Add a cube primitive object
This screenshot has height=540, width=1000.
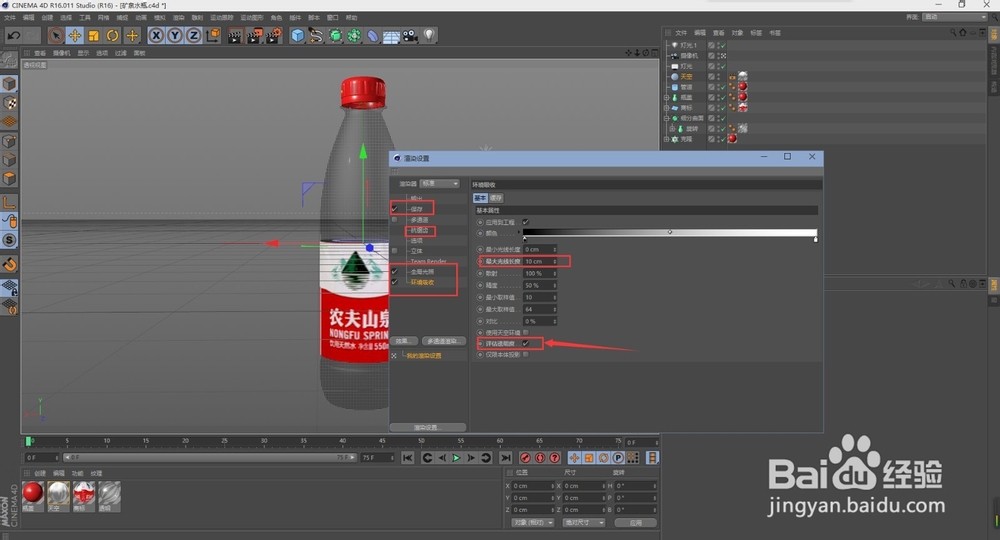pyautogui.click(x=297, y=36)
